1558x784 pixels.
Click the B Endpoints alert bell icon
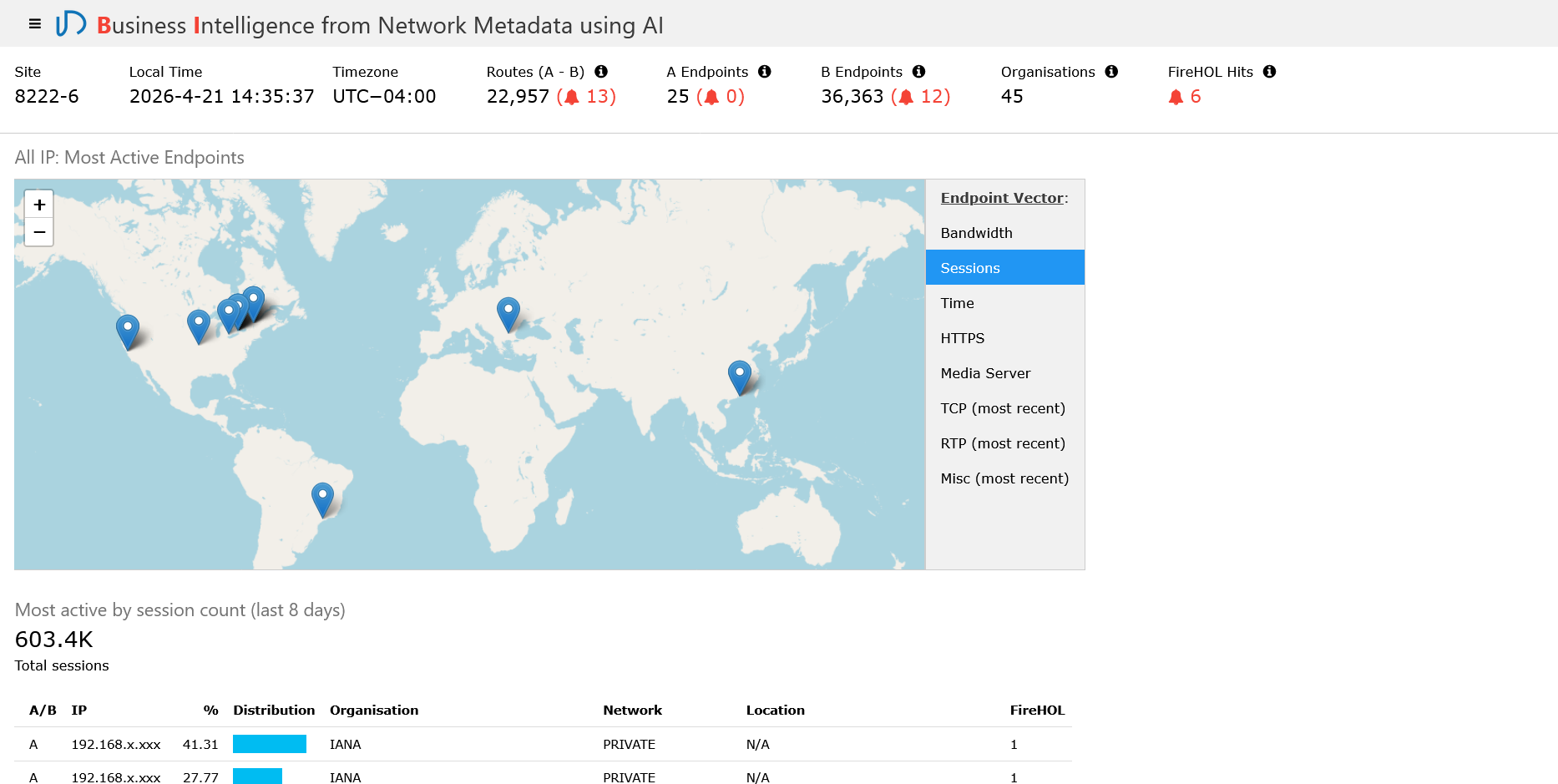pyautogui.click(x=906, y=97)
